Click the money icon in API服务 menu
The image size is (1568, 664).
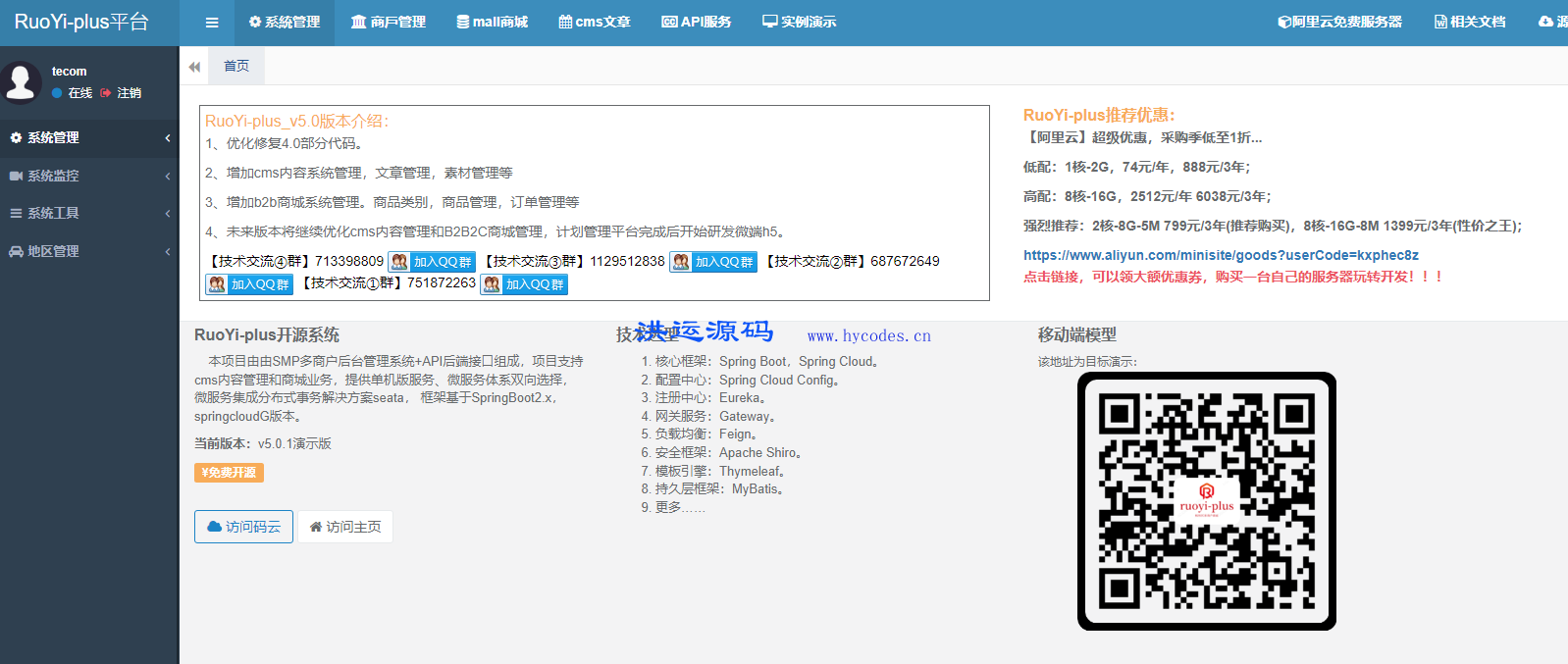(x=669, y=22)
